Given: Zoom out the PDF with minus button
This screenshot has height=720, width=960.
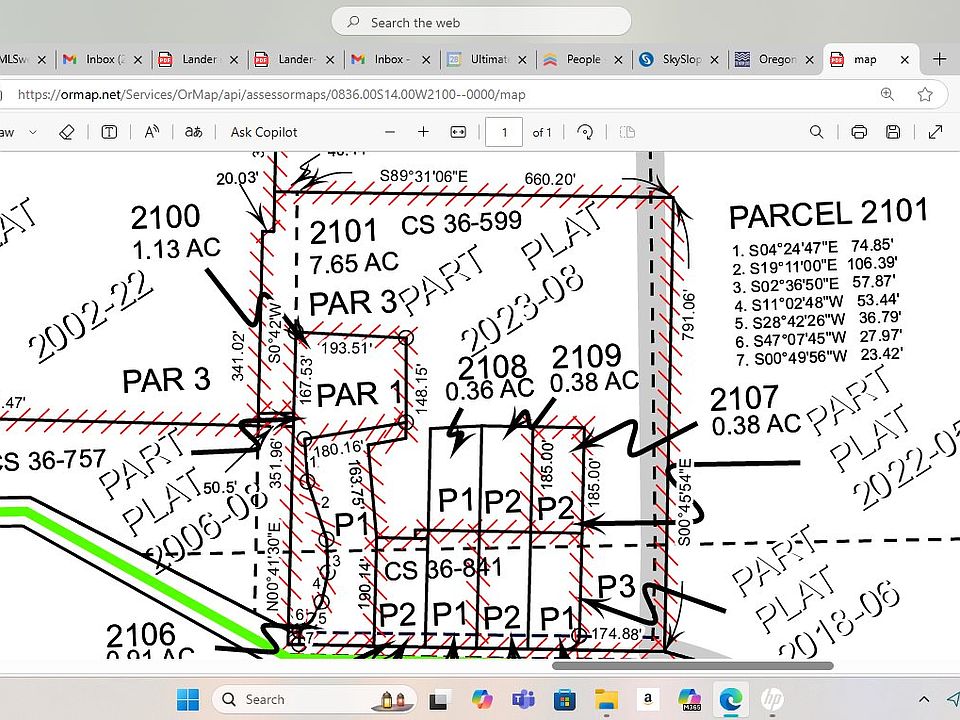Looking at the screenshot, I should pos(390,132).
